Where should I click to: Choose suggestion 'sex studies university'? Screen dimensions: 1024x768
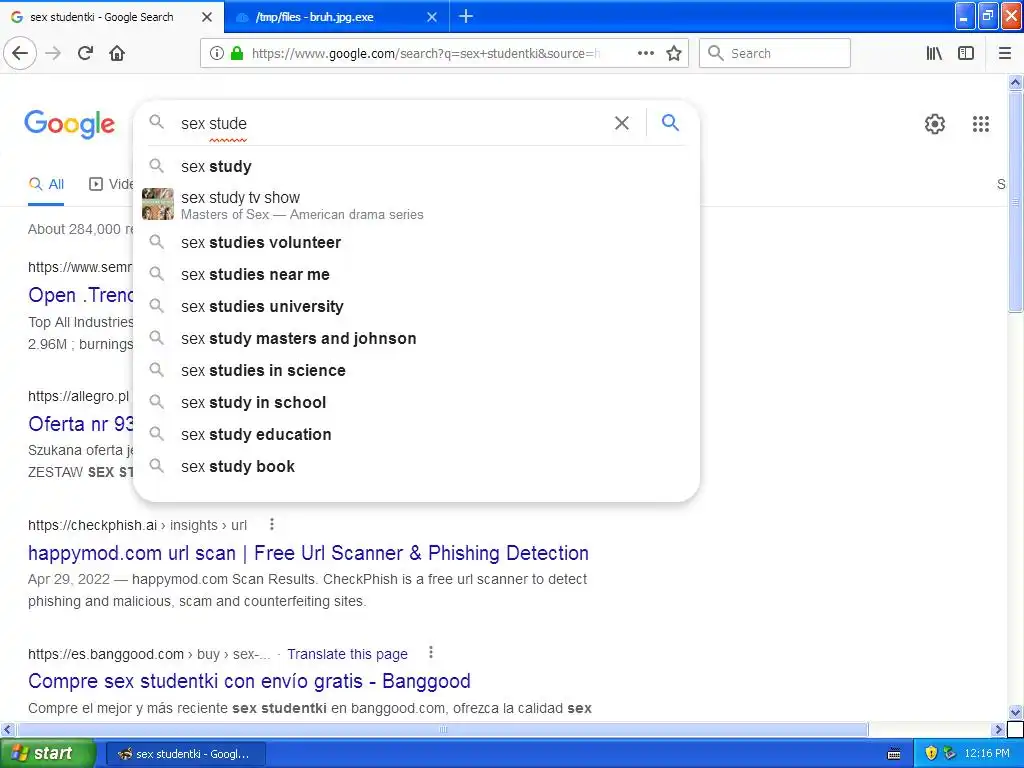click(x=416, y=306)
